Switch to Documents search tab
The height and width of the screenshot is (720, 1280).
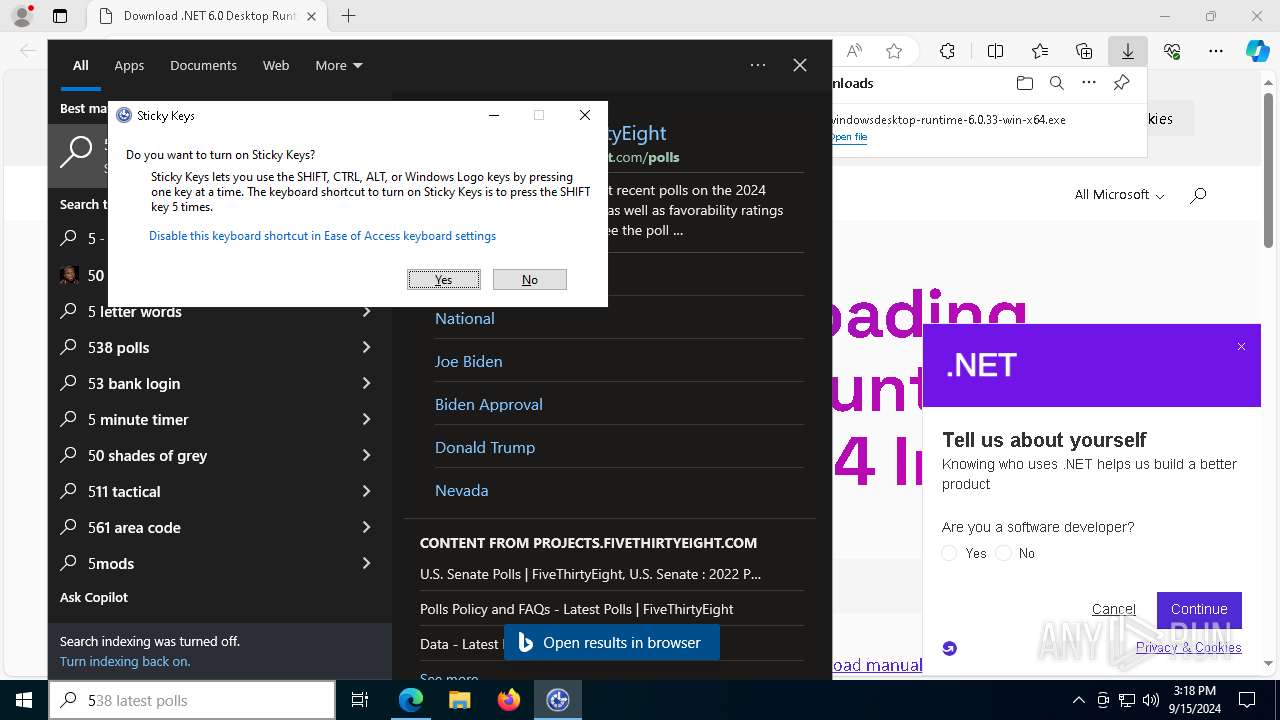pos(203,65)
